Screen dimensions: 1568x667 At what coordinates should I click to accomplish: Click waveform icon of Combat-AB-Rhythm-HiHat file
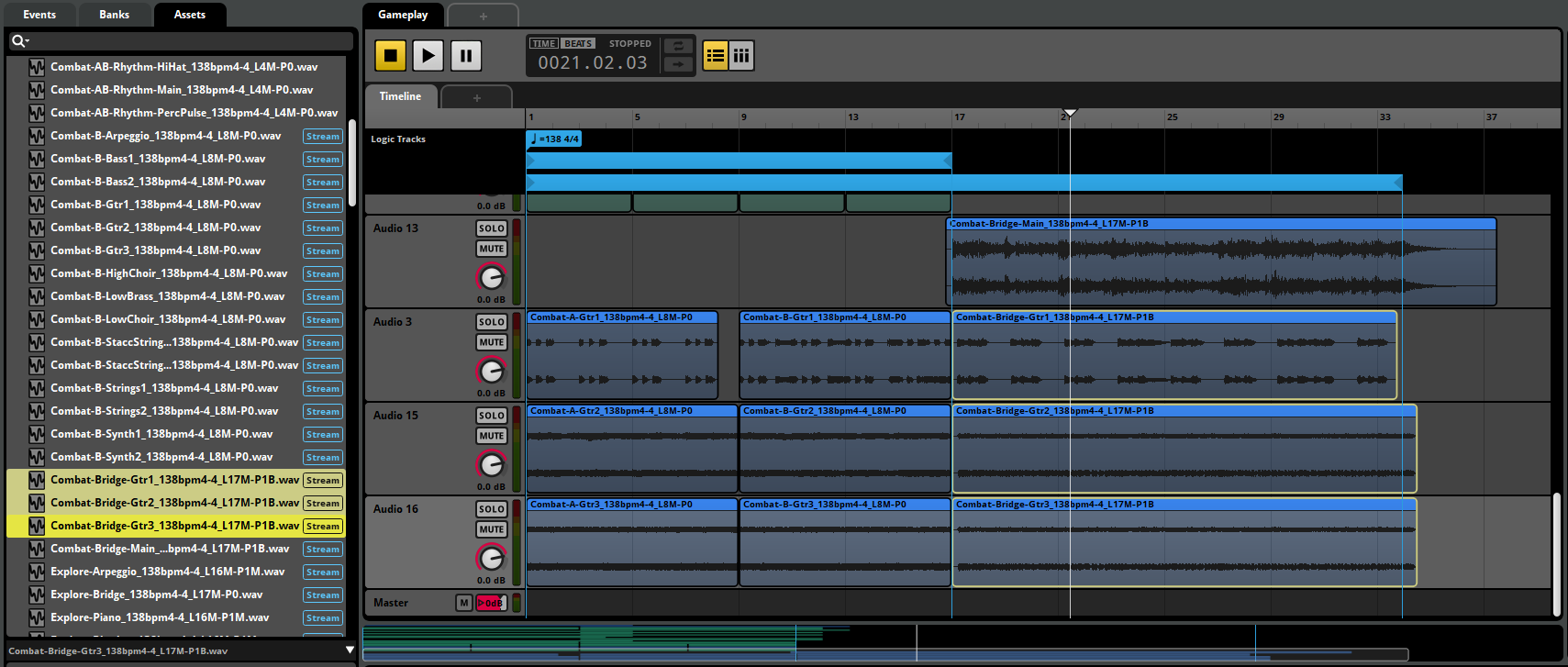37,67
